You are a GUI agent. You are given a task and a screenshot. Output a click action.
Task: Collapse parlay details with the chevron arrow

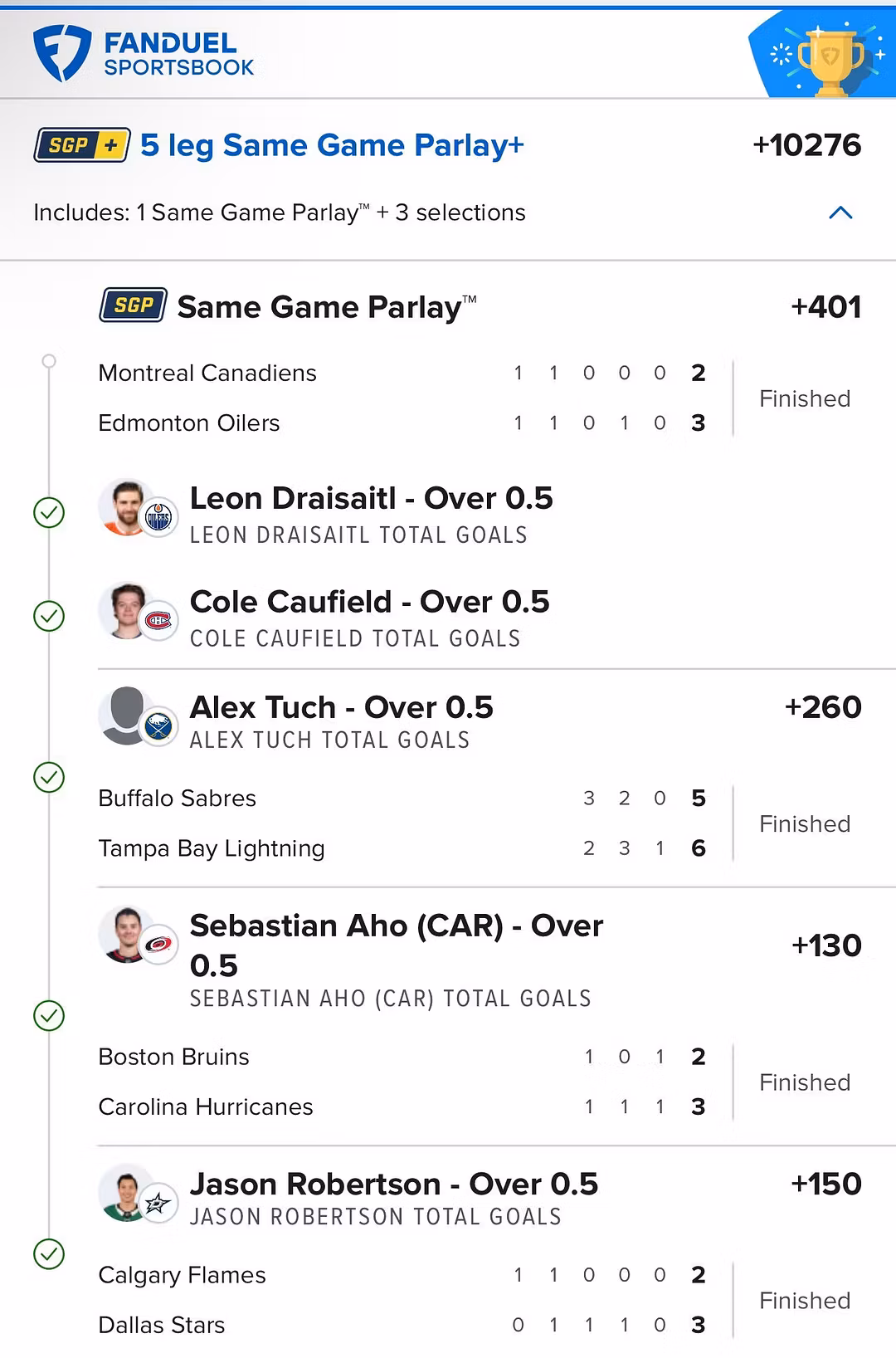(840, 212)
